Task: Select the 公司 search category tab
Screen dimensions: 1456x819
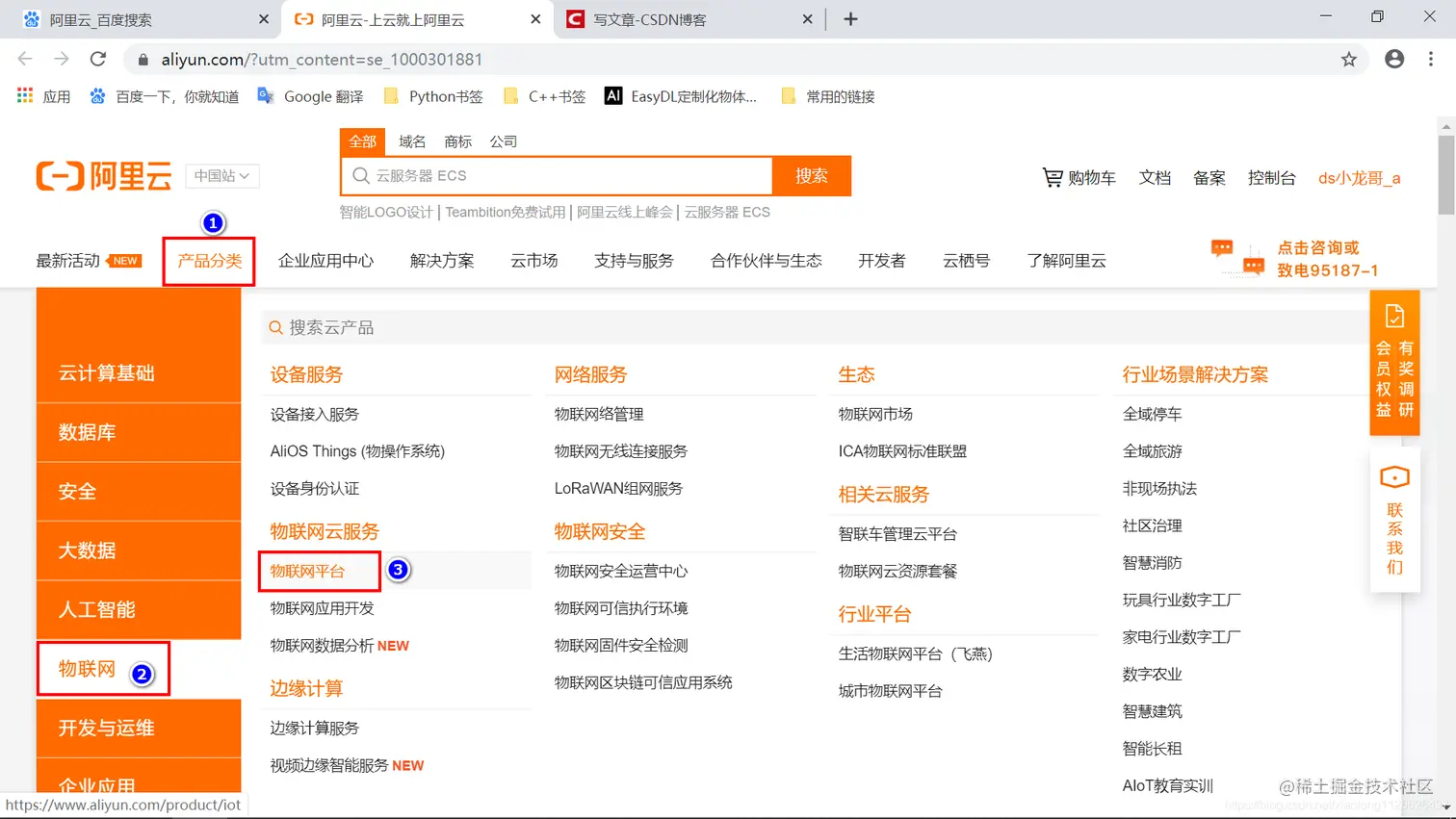Action: [x=503, y=141]
